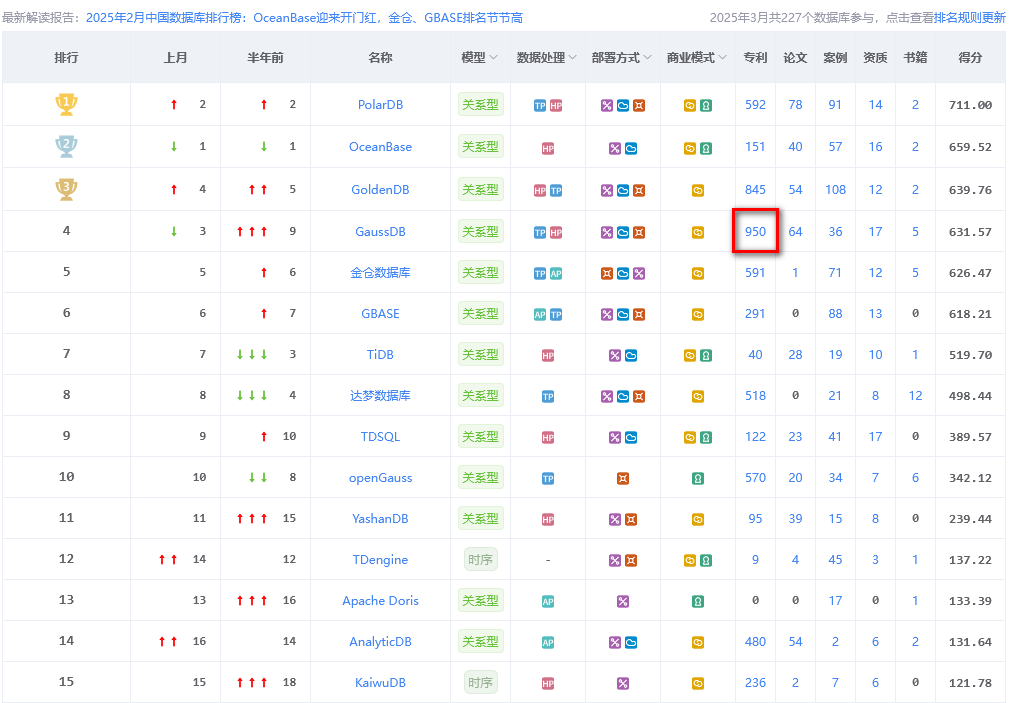Click the 半年前 column header
Viewport: 1015px width, 703px height.
click(x=265, y=58)
